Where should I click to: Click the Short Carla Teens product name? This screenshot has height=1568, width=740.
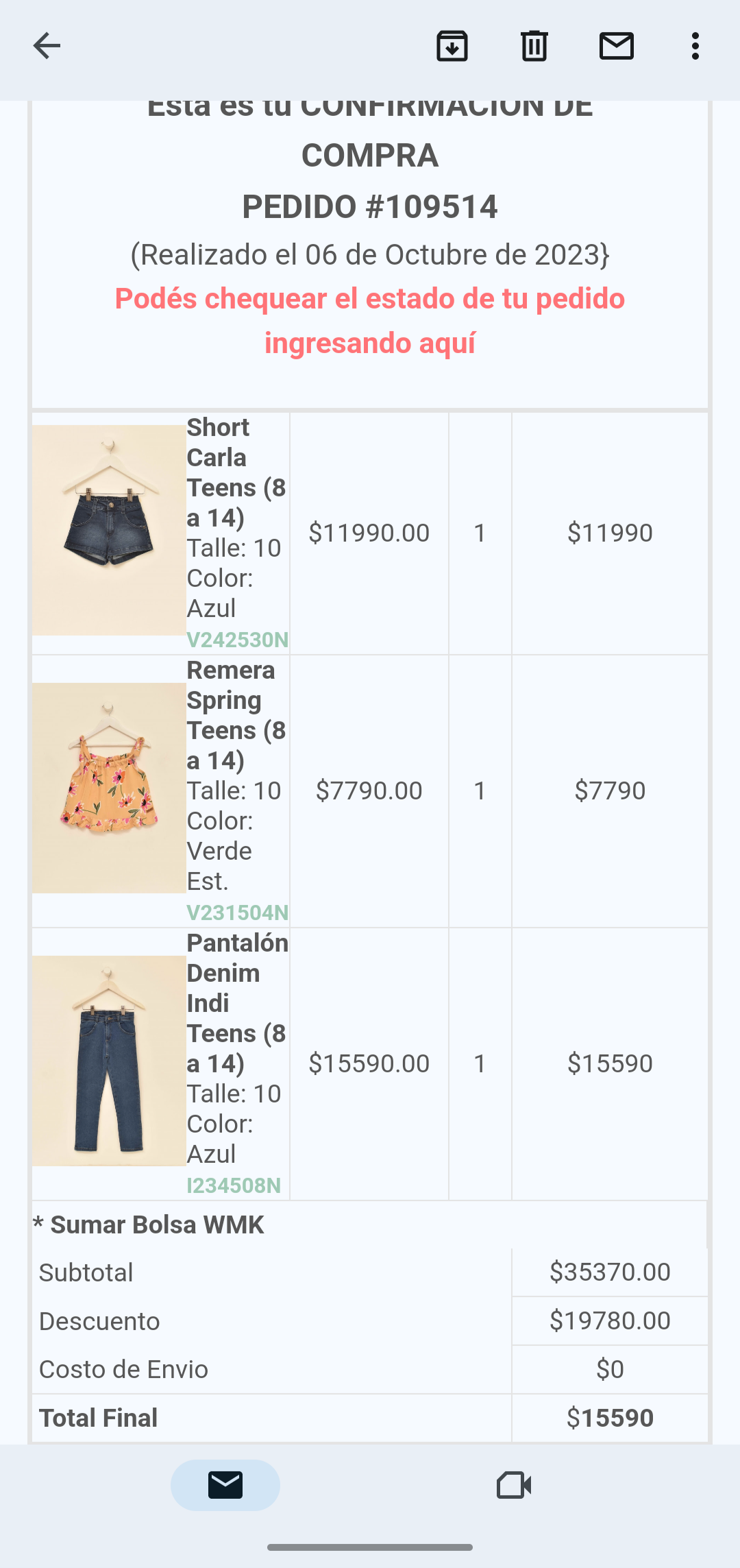(x=236, y=472)
